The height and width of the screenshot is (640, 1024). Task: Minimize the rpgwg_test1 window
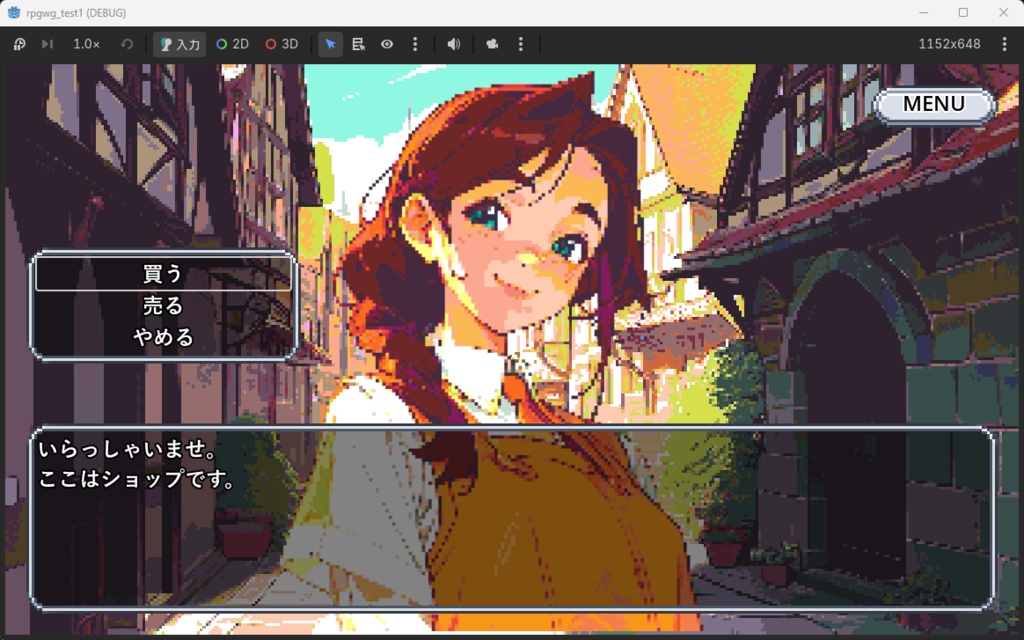tap(923, 12)
